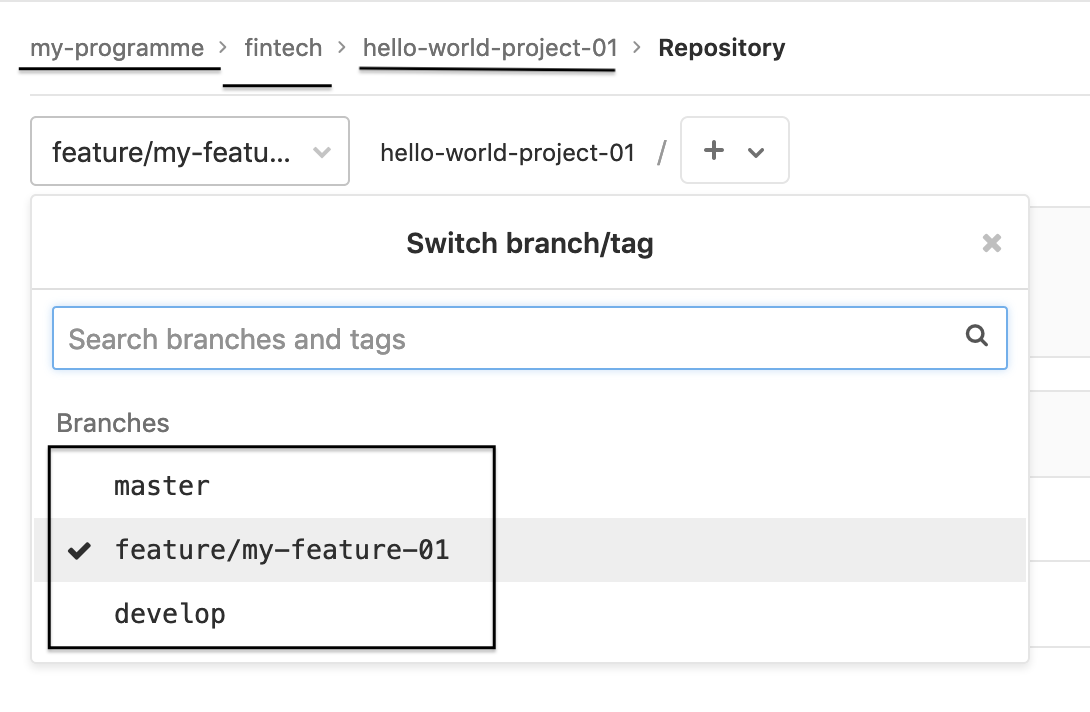The height and width of the screenshot is (712, 1090).
Task: Open the feature/my-featu... branch selector
Action: pyautogui.click(x=172, y=152)
